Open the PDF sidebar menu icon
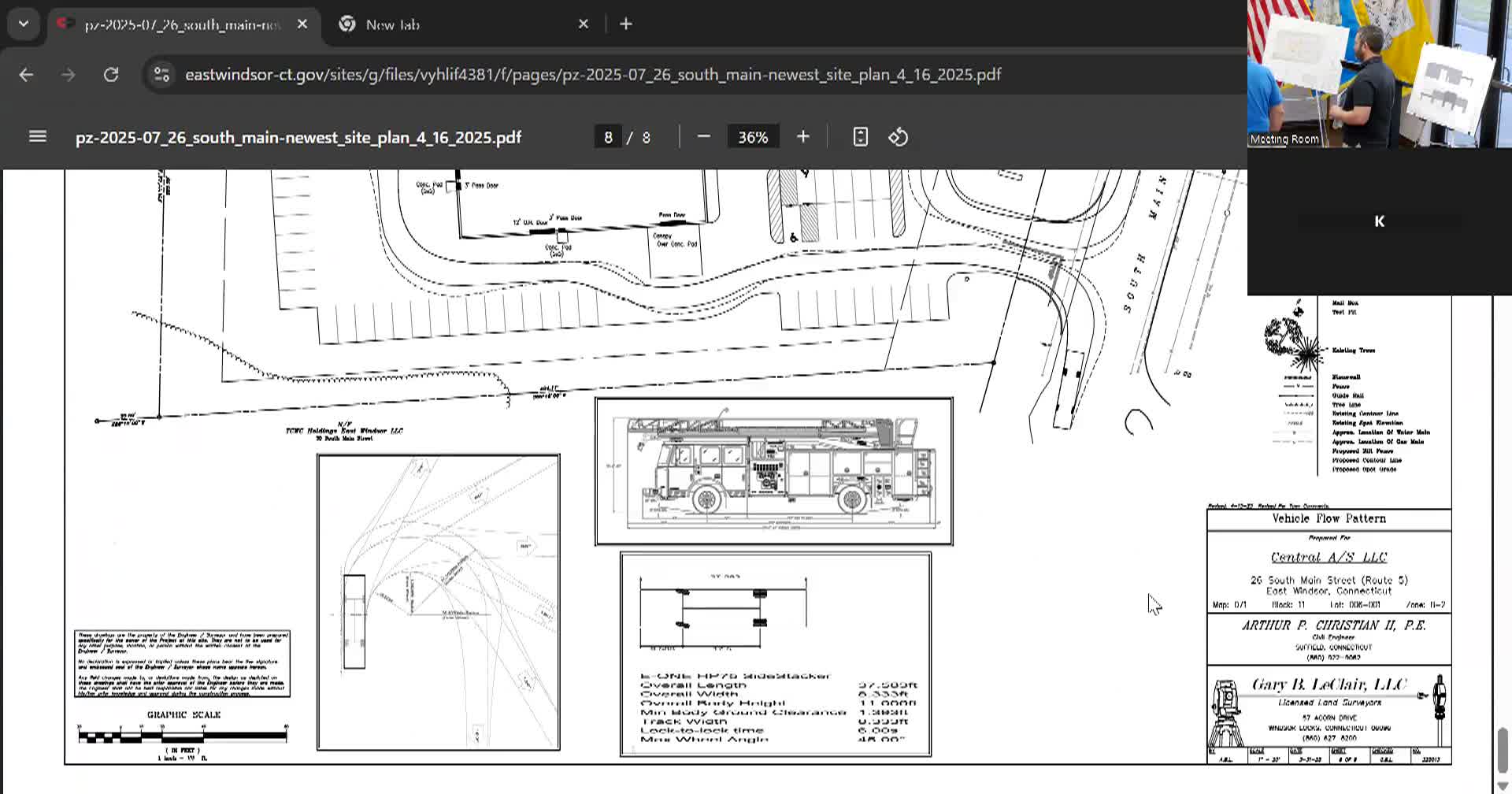Viewport: 1512px width, 794px height. (x=37, y=137)
